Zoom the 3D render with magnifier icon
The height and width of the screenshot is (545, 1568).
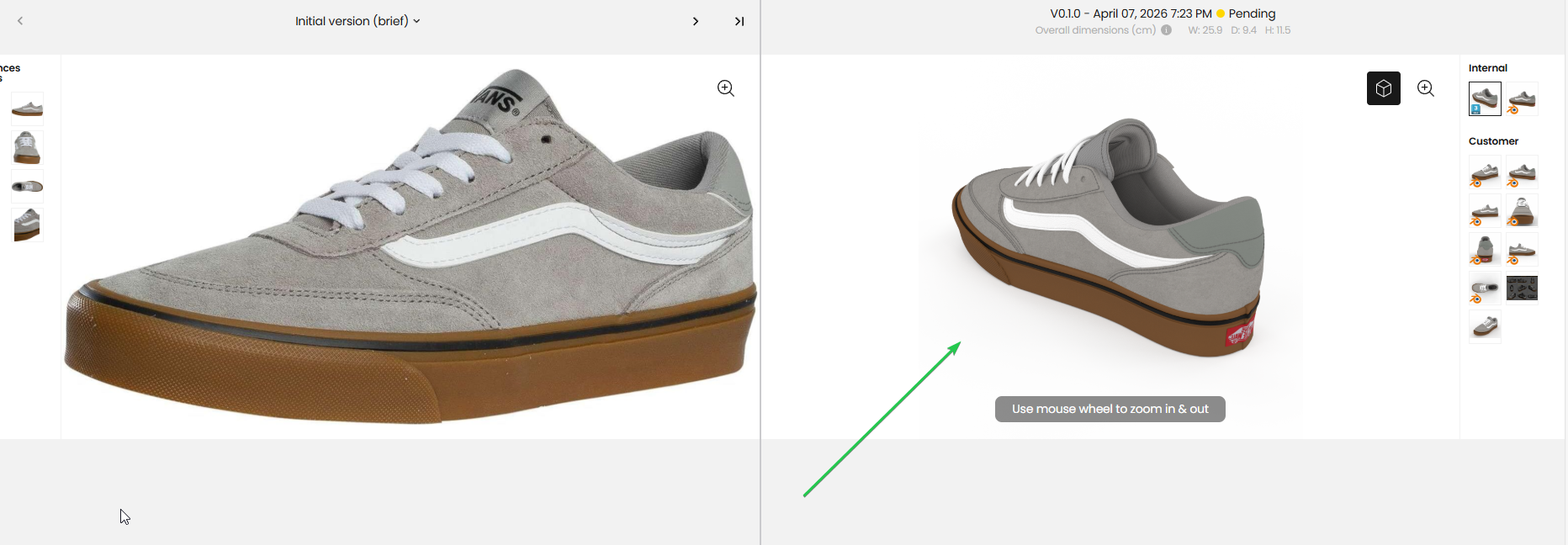pos(1426,88)
